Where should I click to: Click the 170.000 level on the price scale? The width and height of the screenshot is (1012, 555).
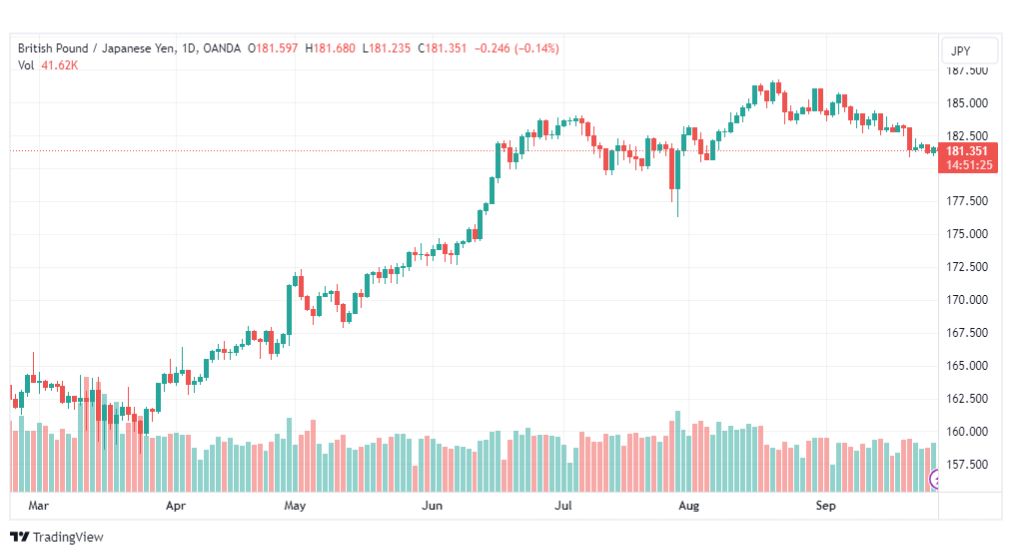966,300
